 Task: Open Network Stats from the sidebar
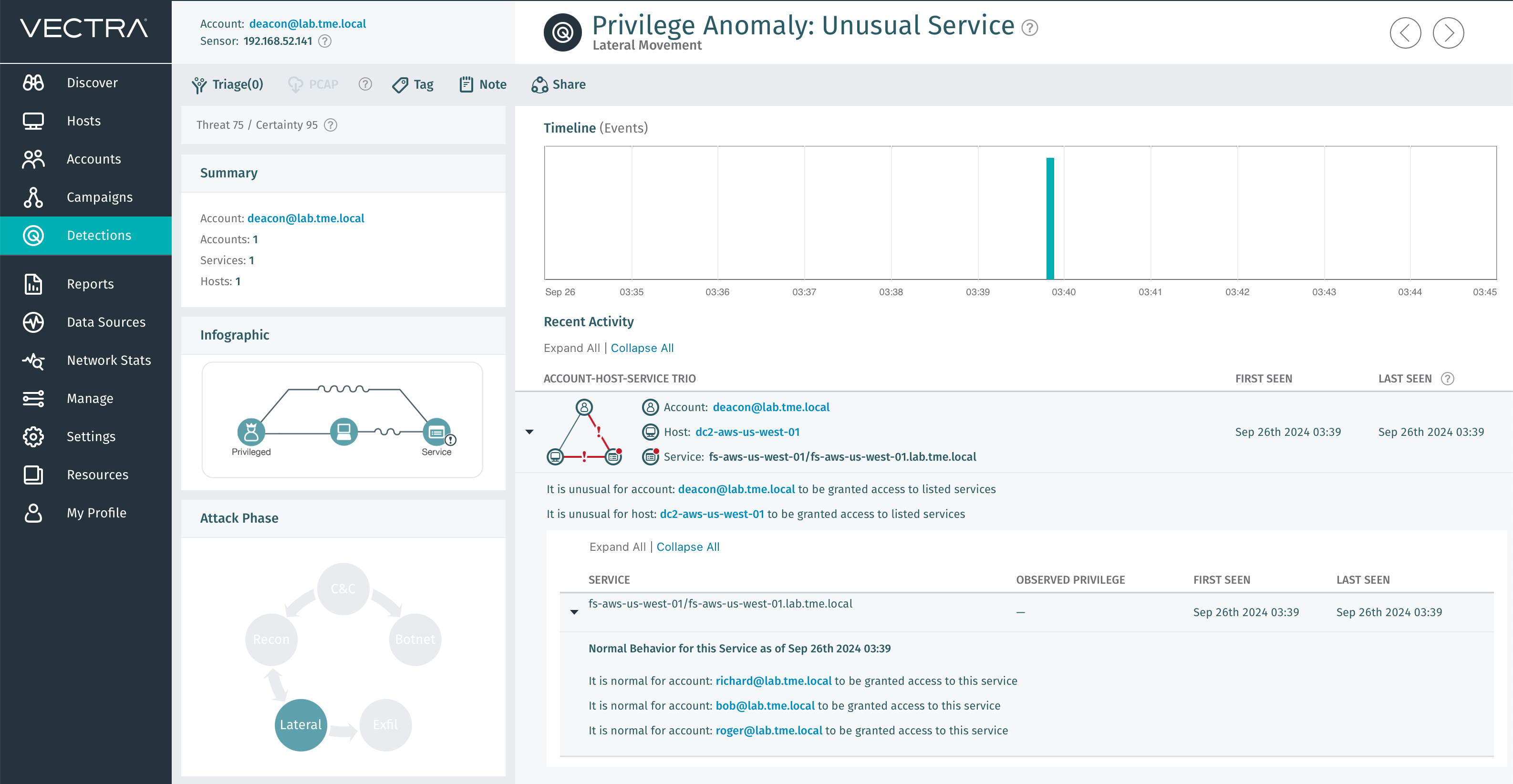pos(109,360)
